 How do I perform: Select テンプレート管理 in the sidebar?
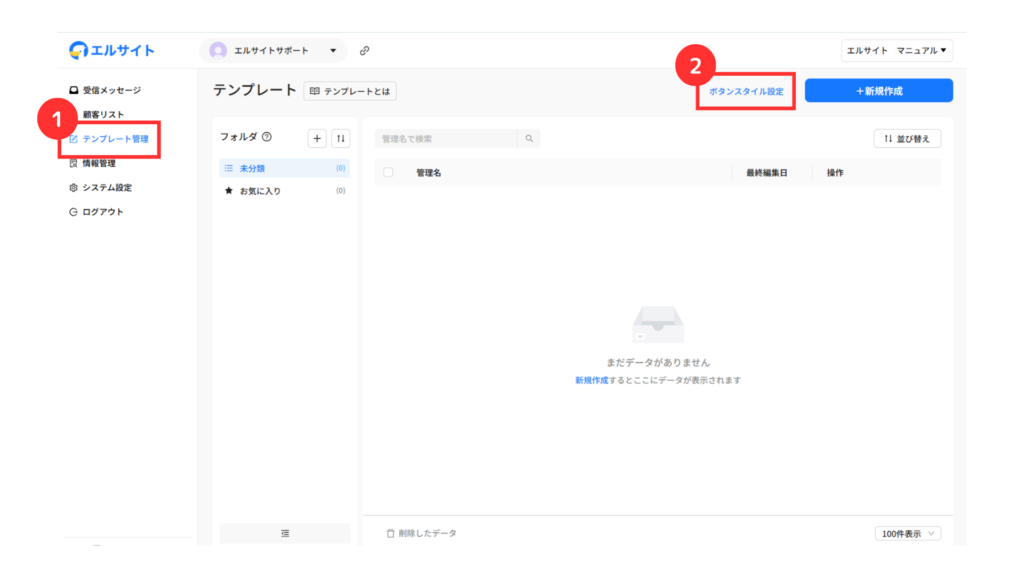coord(114,139)
